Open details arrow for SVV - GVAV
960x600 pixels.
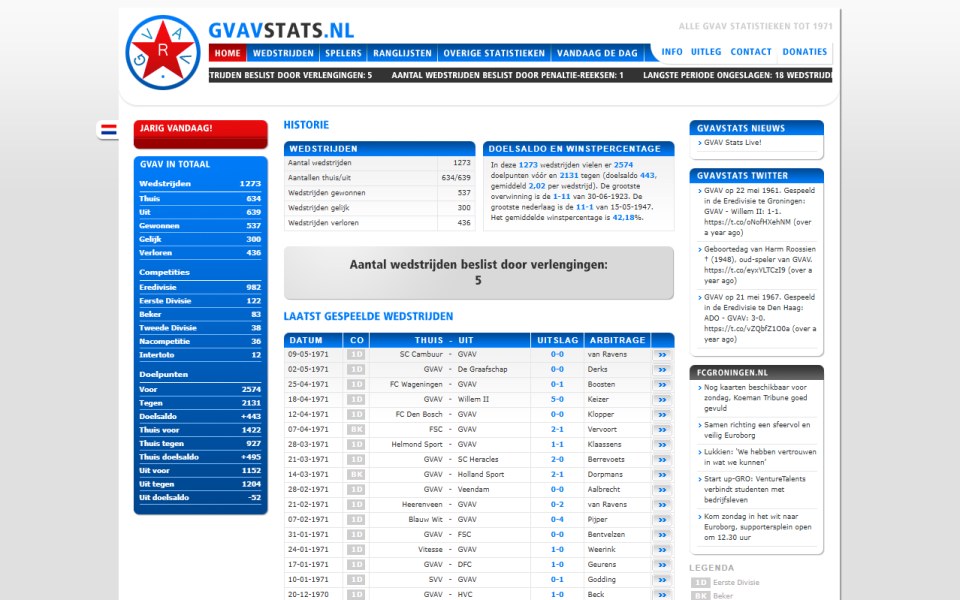[x=662, y=580]
